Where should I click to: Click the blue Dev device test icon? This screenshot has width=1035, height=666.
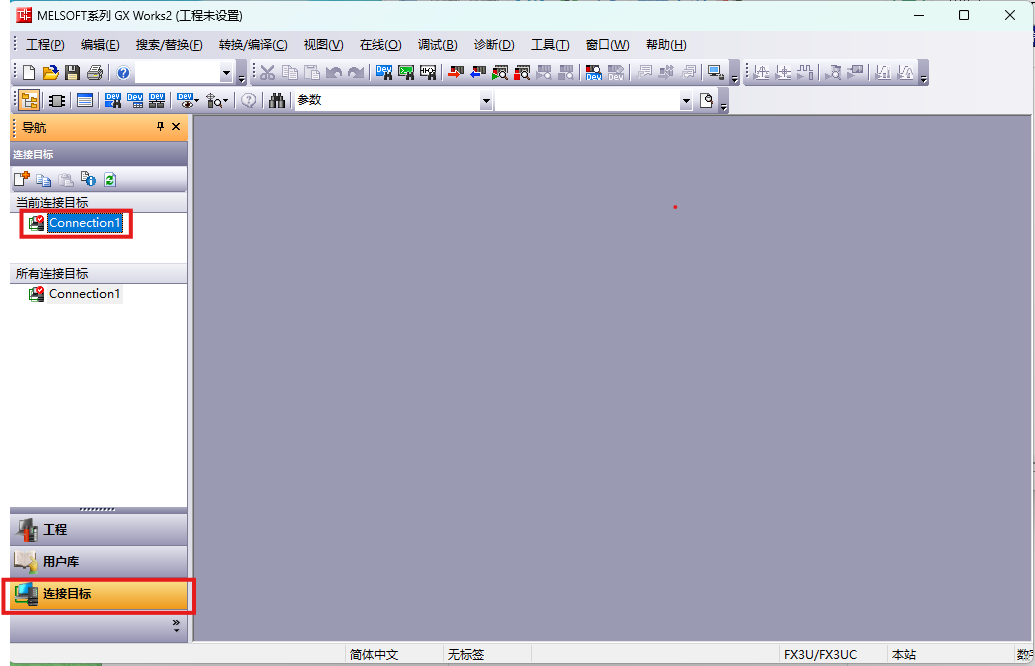coord(593,73)
